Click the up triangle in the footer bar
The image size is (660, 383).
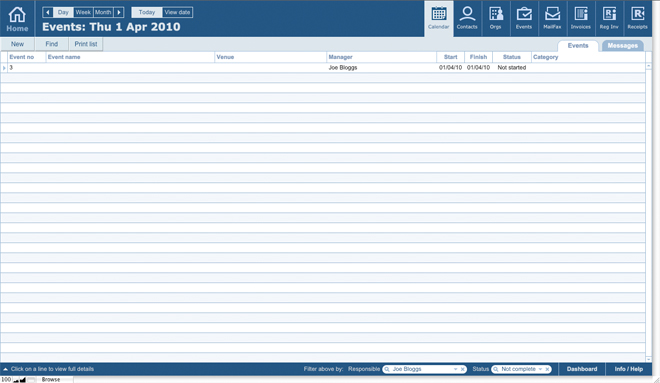pyautogui.click(x=5, y=369)
